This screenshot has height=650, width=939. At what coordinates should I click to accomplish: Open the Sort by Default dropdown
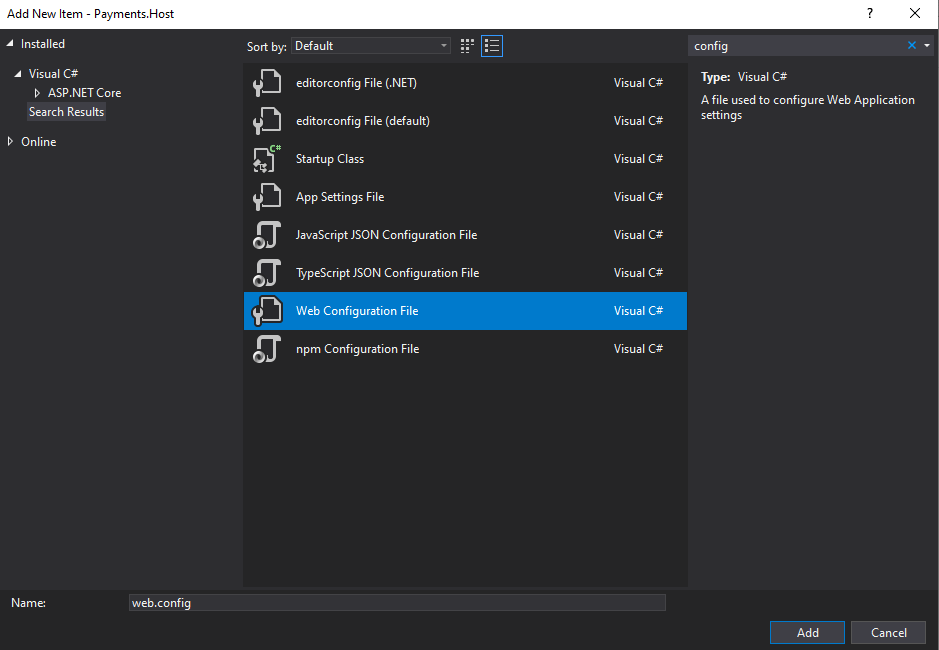371,46
